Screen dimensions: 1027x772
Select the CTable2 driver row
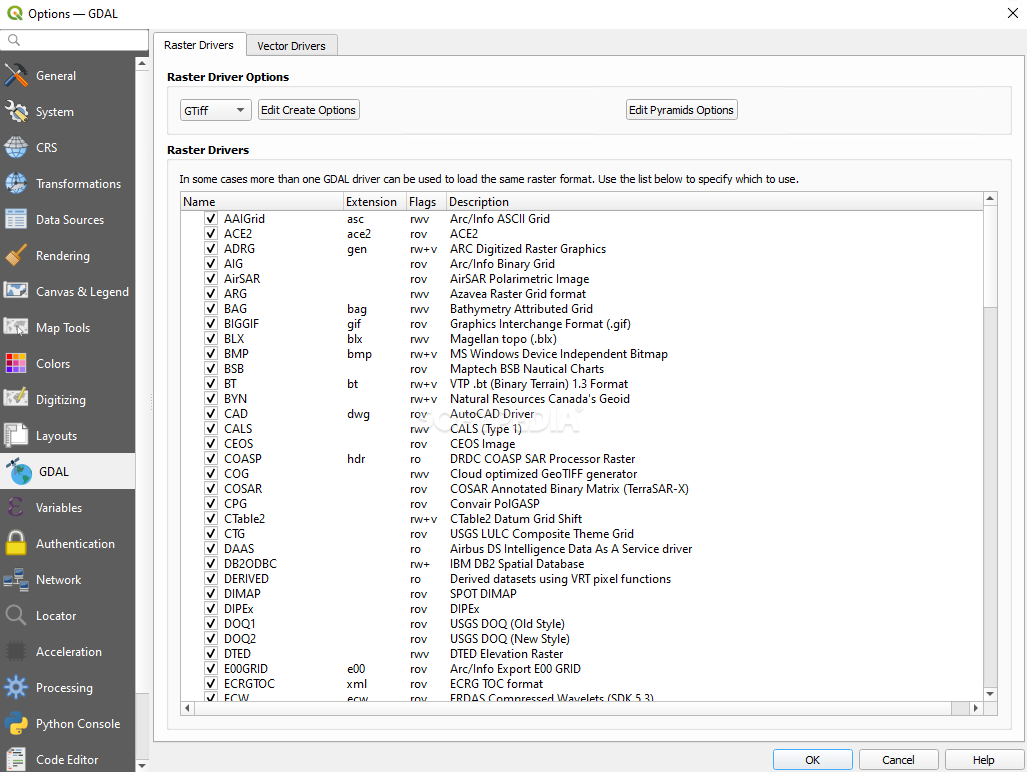click(582, 519)
